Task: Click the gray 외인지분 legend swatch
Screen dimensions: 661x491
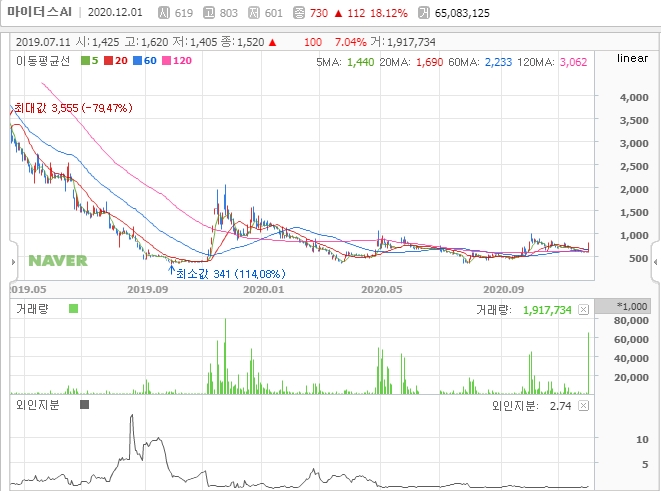Action: (84, 405)
